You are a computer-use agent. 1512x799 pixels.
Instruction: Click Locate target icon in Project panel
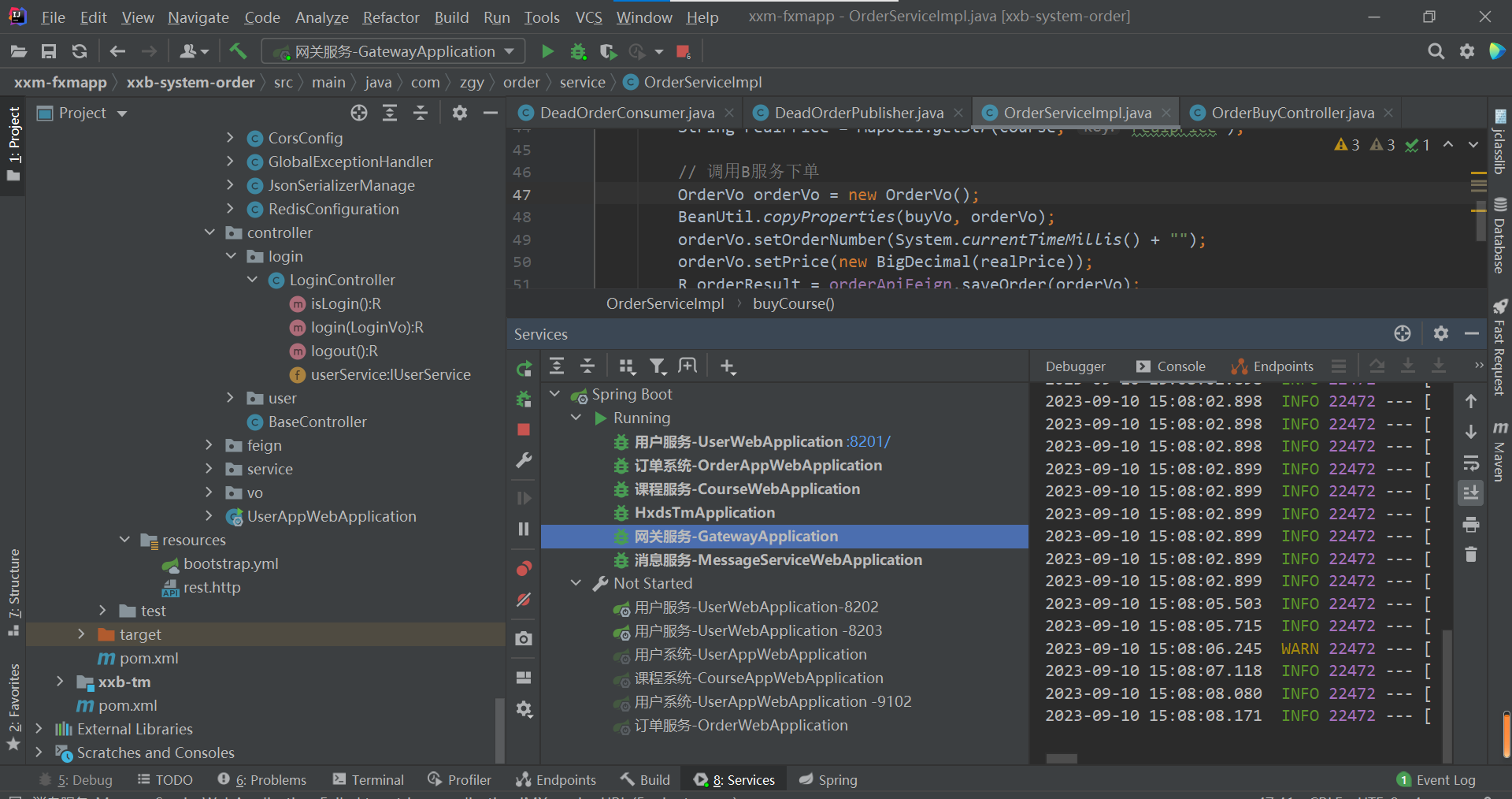359,113
